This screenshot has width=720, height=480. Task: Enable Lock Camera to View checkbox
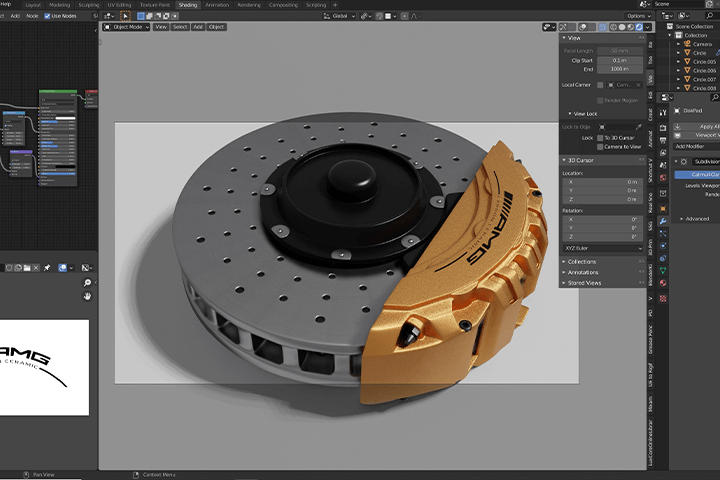pos(600,147)
